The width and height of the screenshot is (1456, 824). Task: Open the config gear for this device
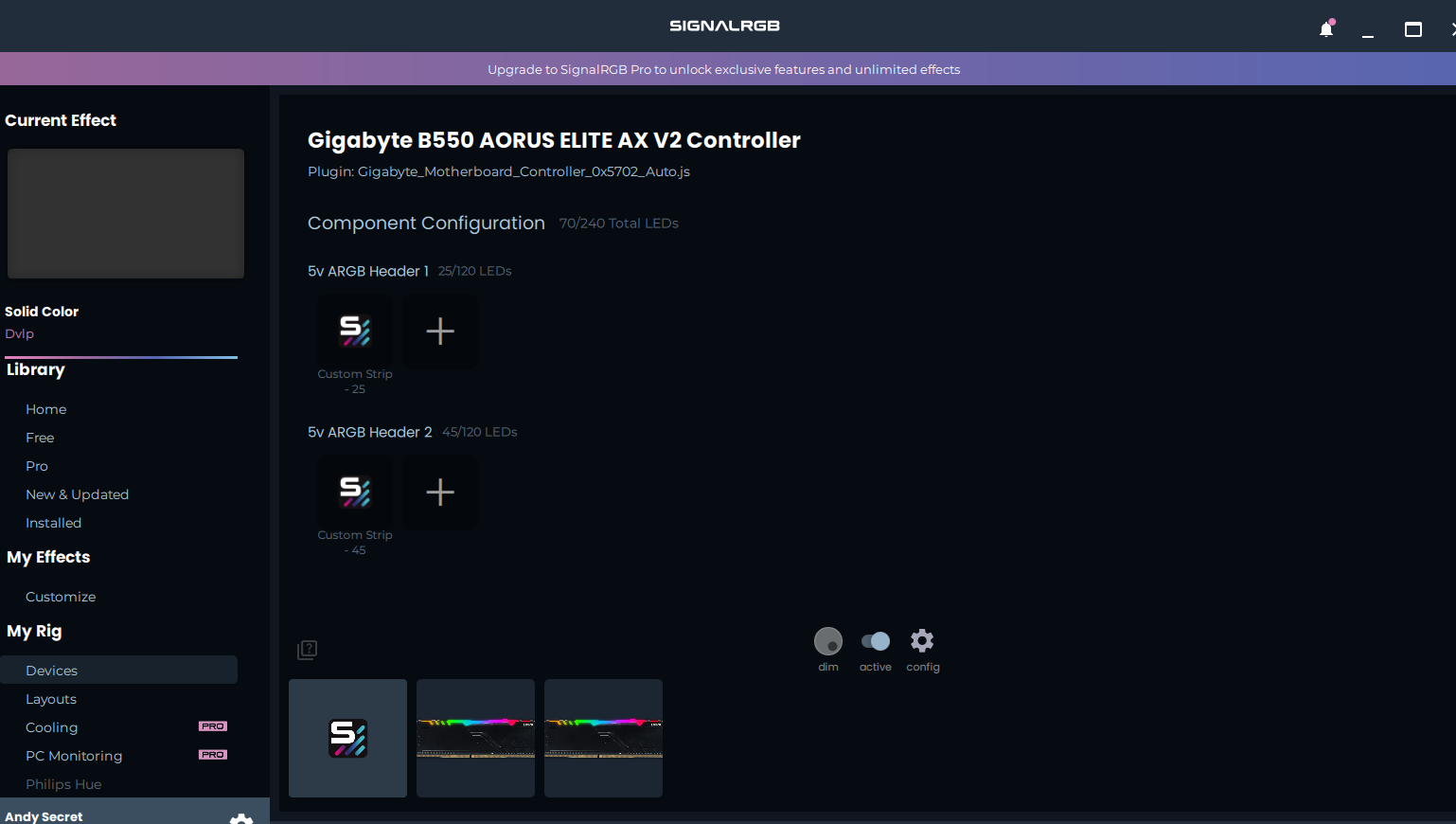(922, 641)
